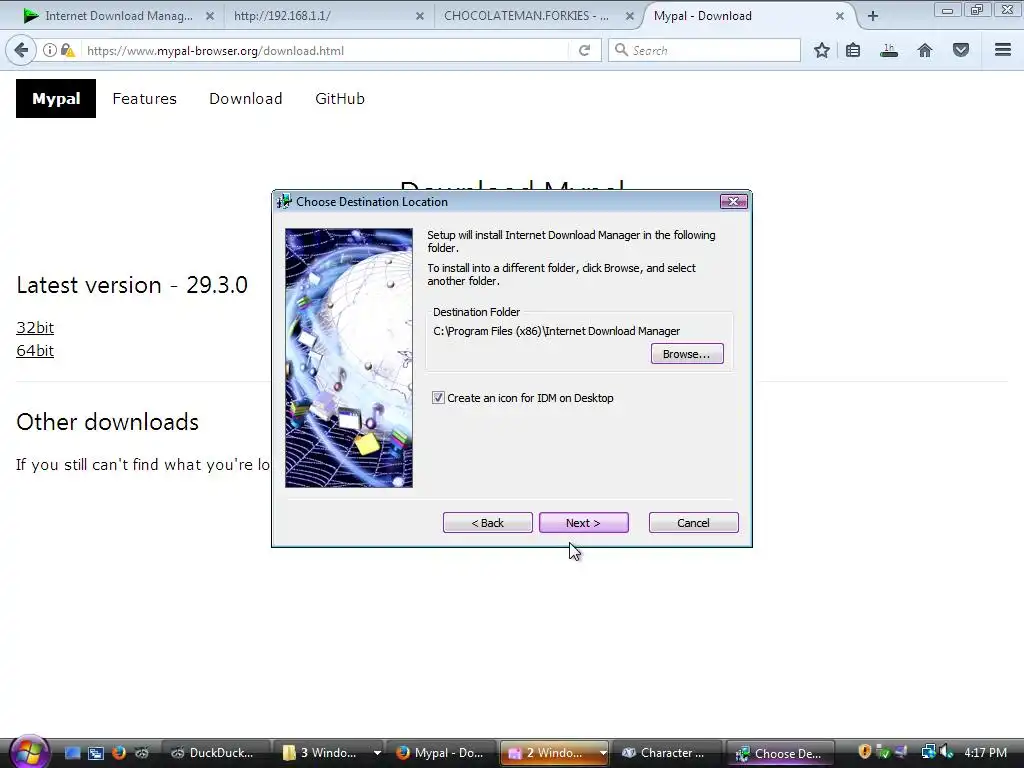Download the 64bit version link
Screen dimensions: 1024x768
[35, 351]
